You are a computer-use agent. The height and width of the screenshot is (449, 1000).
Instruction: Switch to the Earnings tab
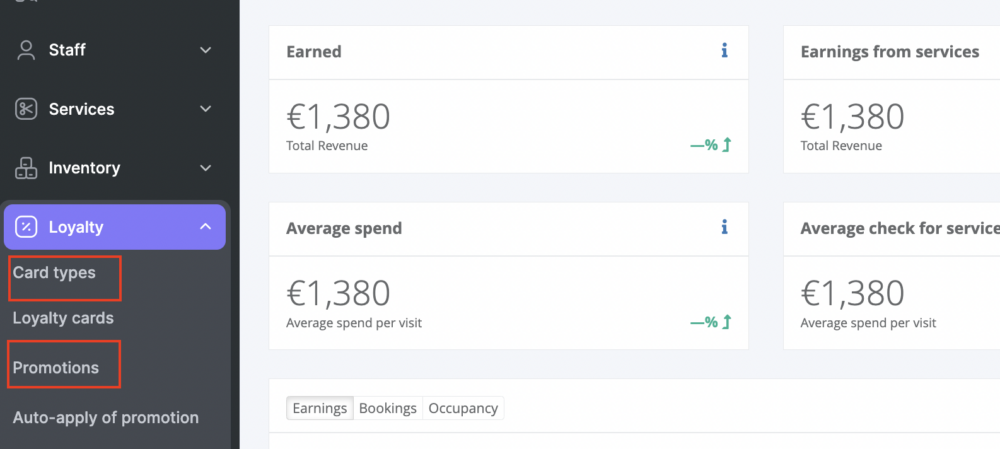tap(320, 408)
